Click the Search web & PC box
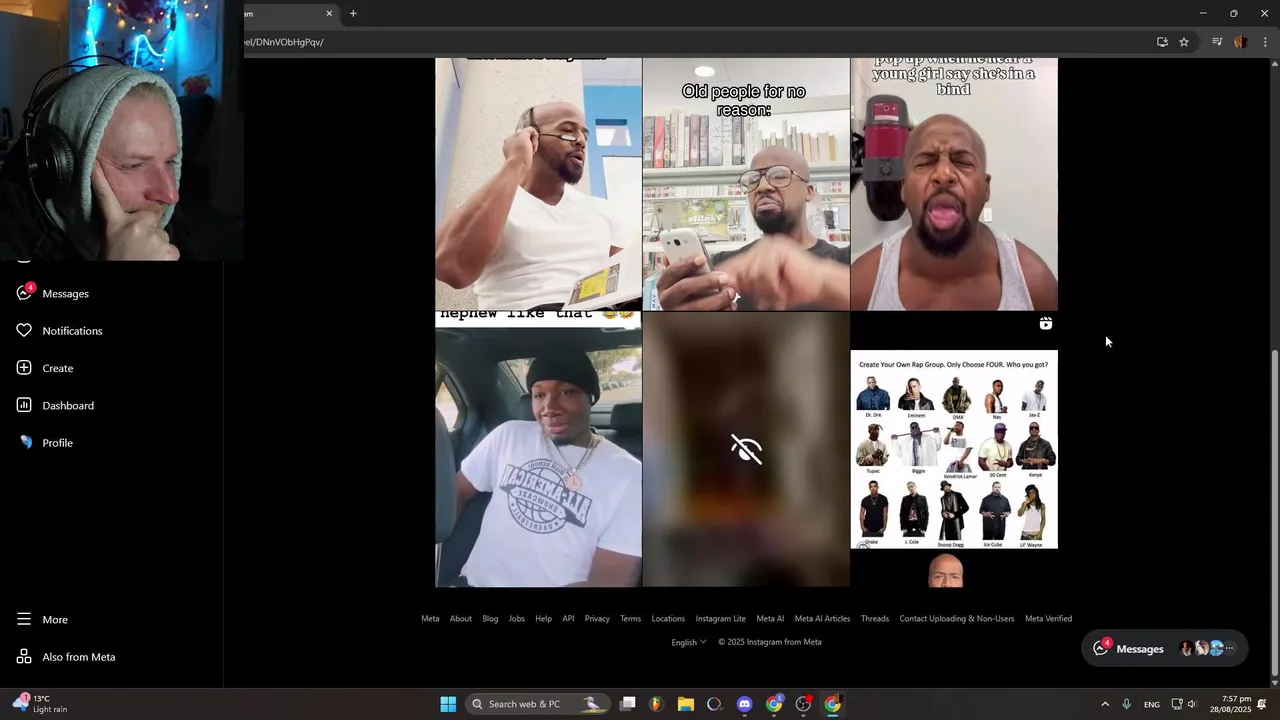The height and width of the screenshot is (720, 1280). [x=538, y=704]
